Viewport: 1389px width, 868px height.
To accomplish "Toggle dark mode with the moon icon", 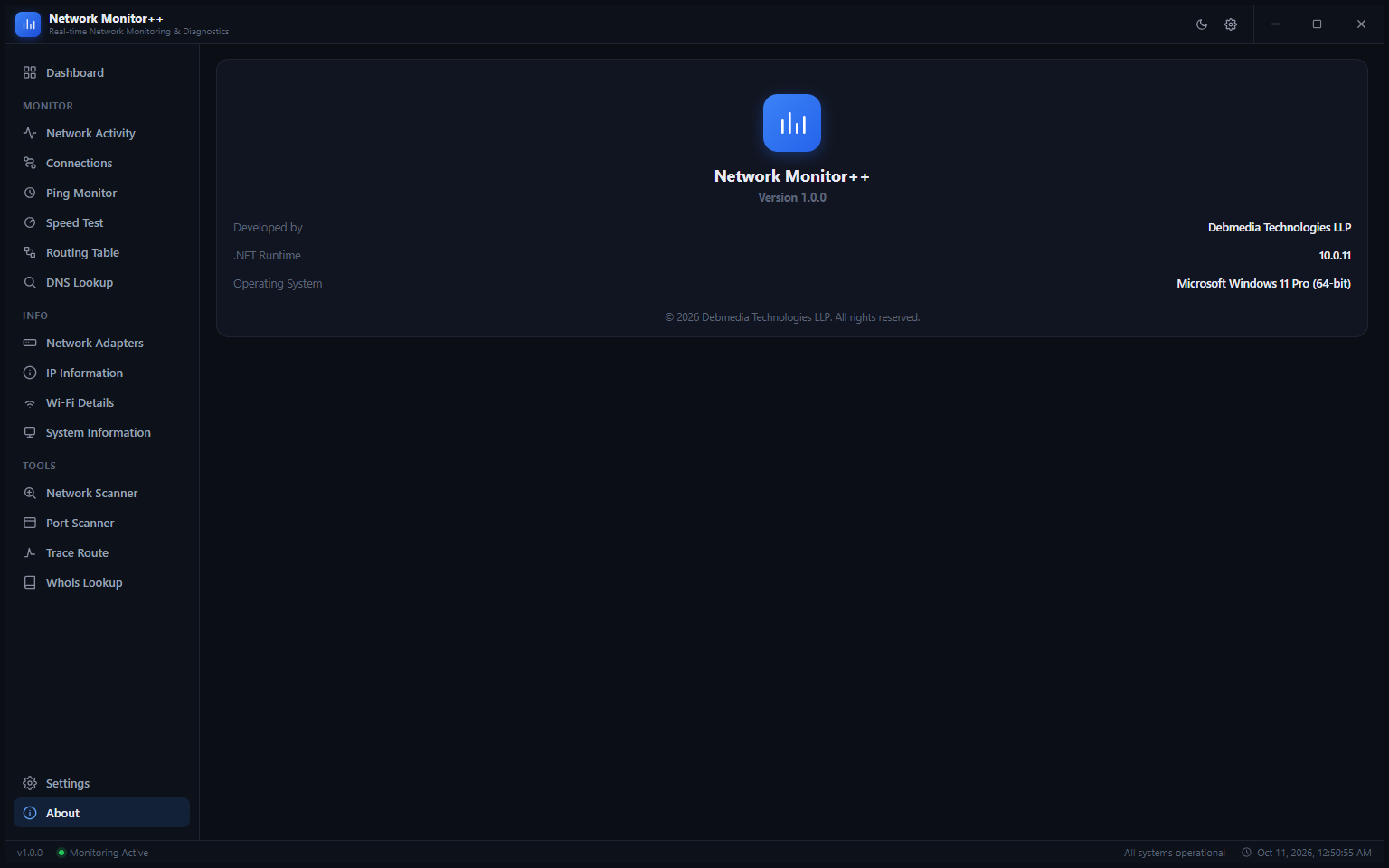I will point(1202,24).
